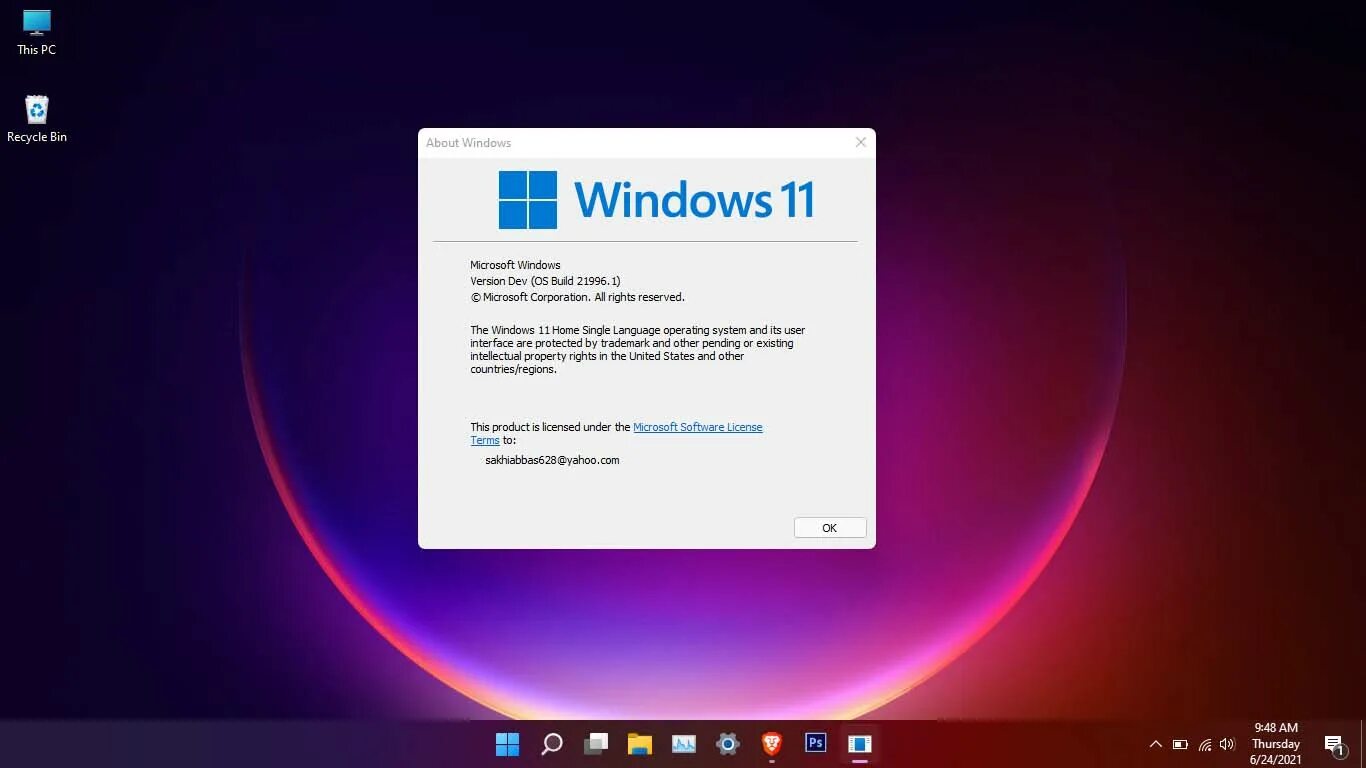This screenshot has height=768, width=1366.
Task: Click the About Windows title bar text
Action: click(x=468, y=143)
